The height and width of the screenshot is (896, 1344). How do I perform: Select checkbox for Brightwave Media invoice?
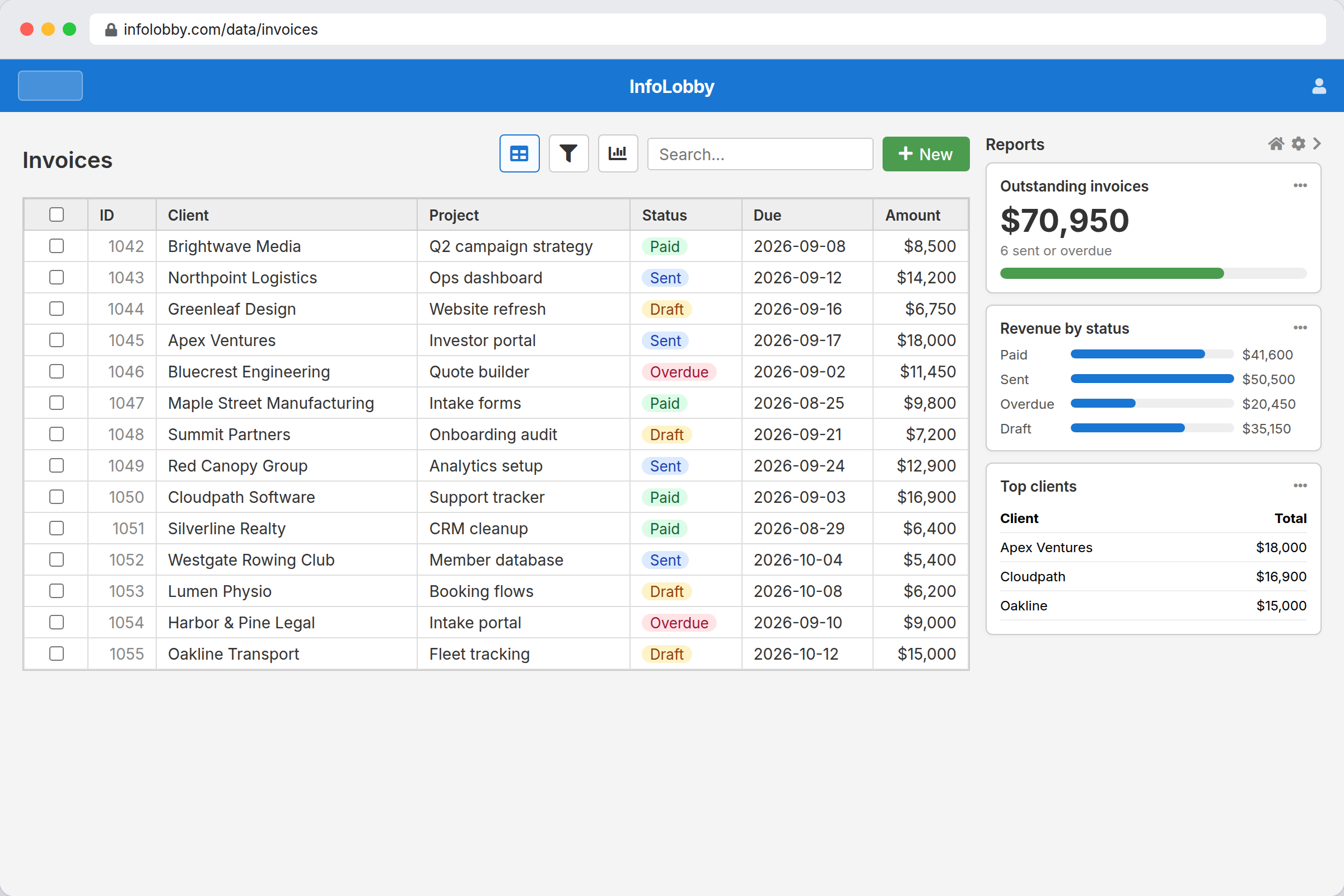(x=57, y=246)
